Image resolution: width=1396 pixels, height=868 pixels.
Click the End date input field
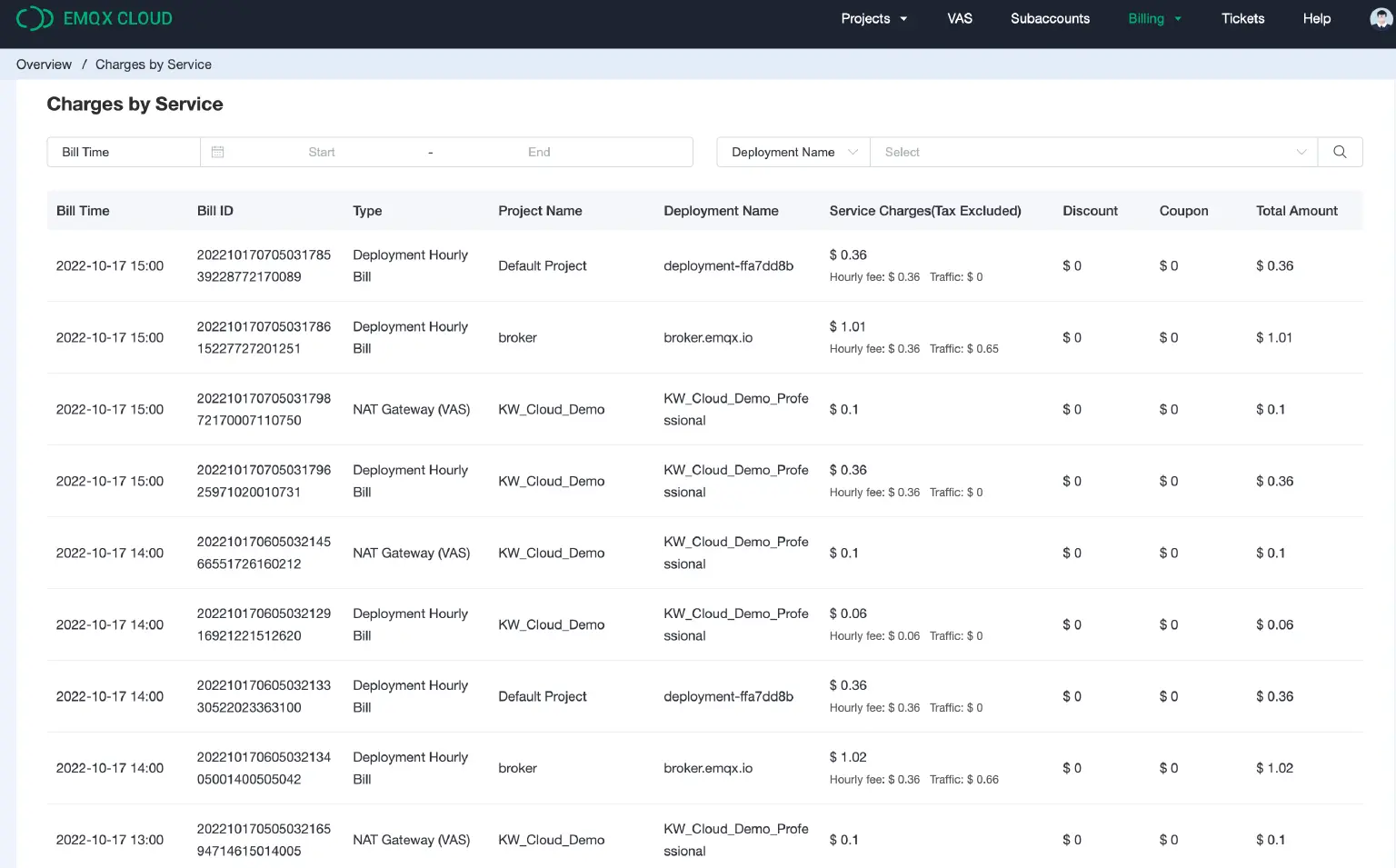(x=539, y=152)
